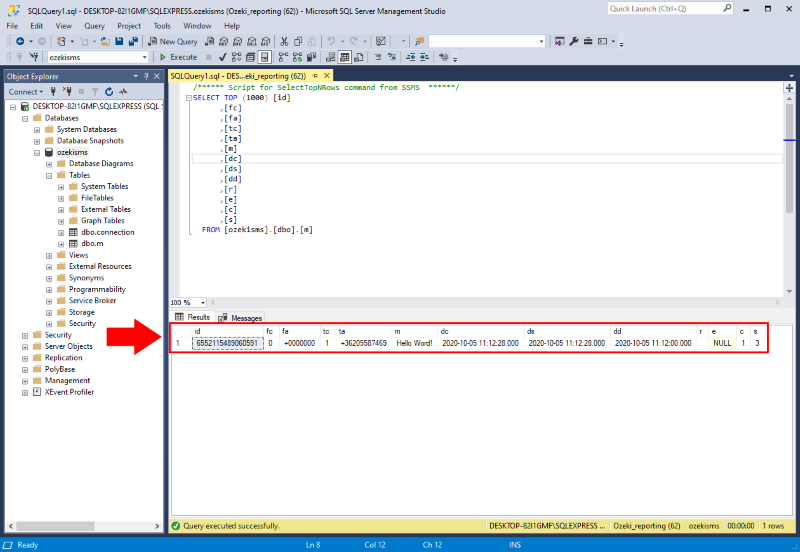Click the Quick Launch search field
This screenshot has width=800, height=552.
[x=670, y=9]
